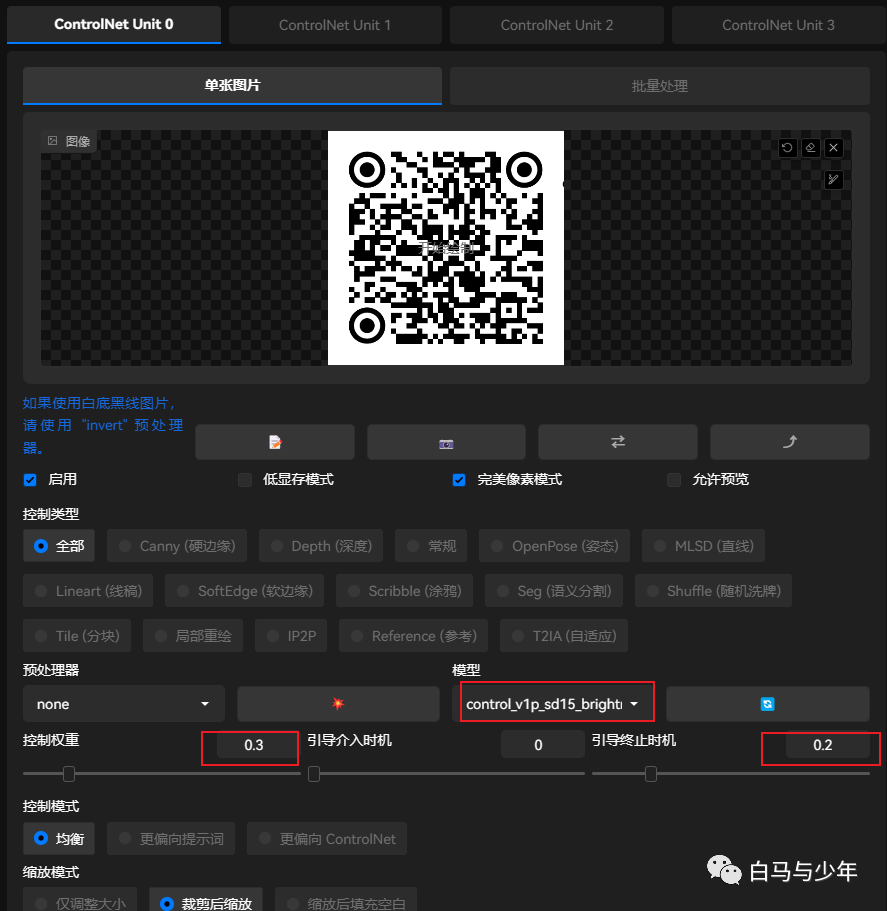Select the Depth (深度) control type
Screen dimensions: 887x911
[321, 546]
